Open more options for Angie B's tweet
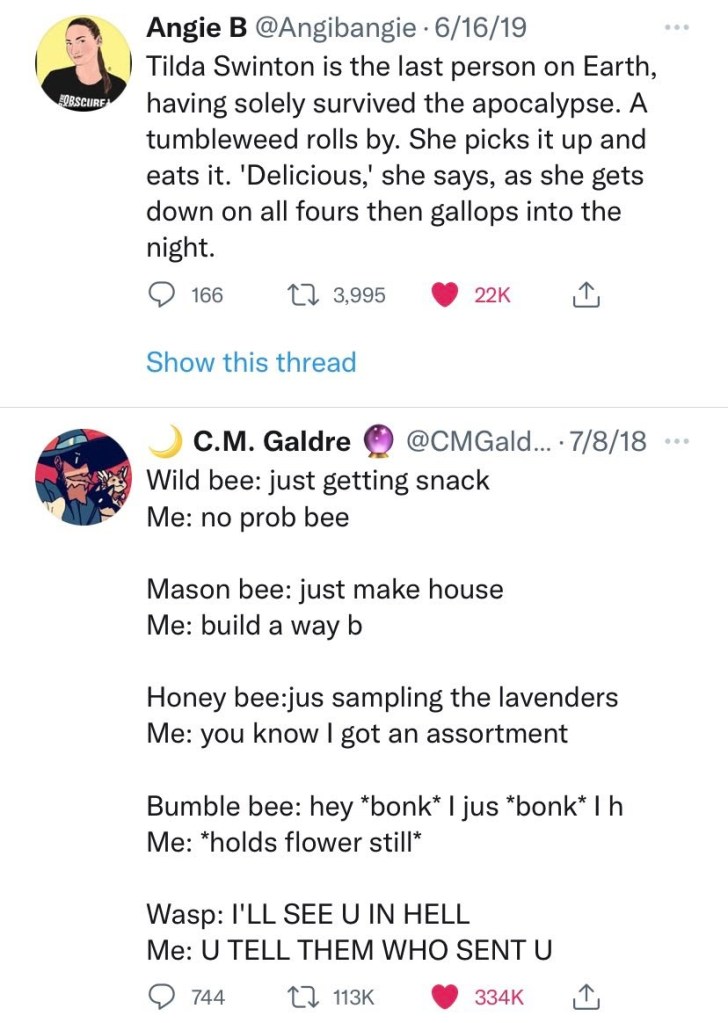 click(x=677, y=28)
